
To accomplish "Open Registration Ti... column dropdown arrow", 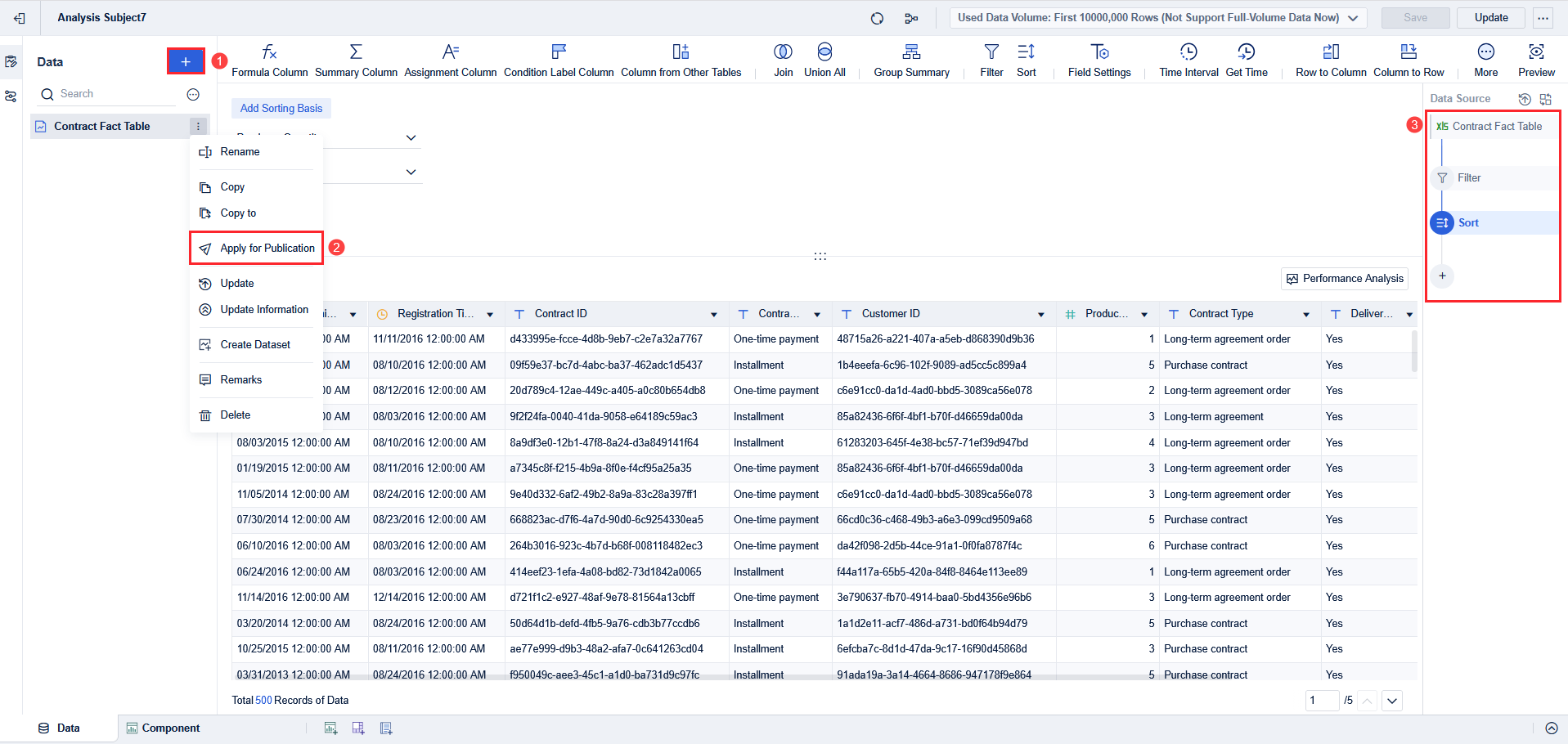I will (490, 315).
